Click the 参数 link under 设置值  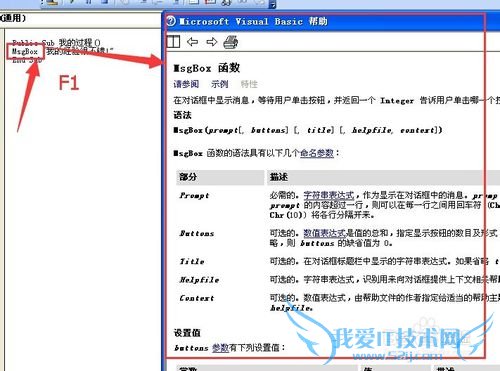[x=220, y=348]
